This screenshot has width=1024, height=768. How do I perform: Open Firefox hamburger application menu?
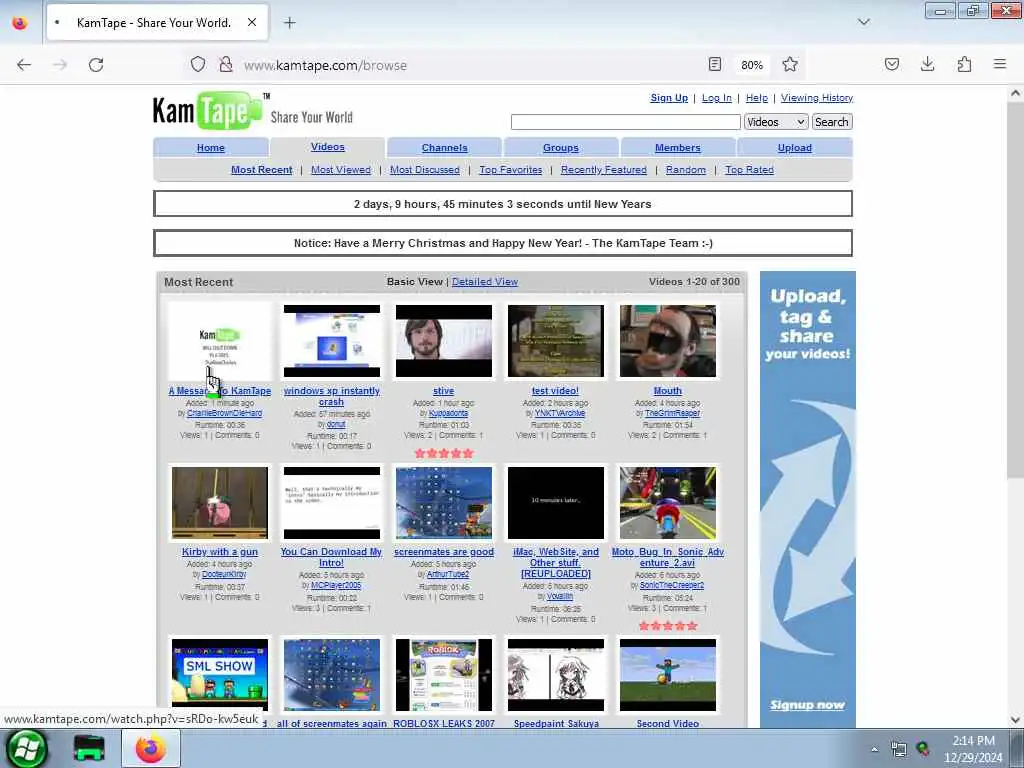(1000, 64)
